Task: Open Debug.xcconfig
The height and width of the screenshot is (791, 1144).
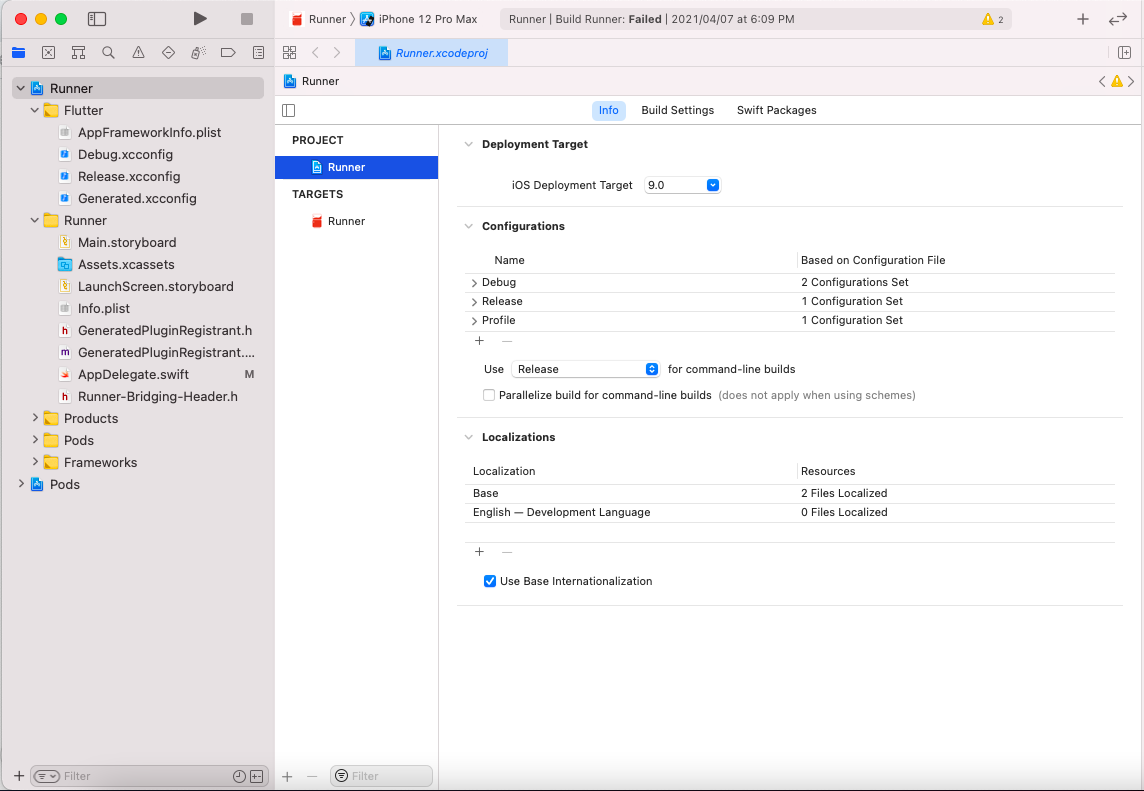Action: point(125,154)
